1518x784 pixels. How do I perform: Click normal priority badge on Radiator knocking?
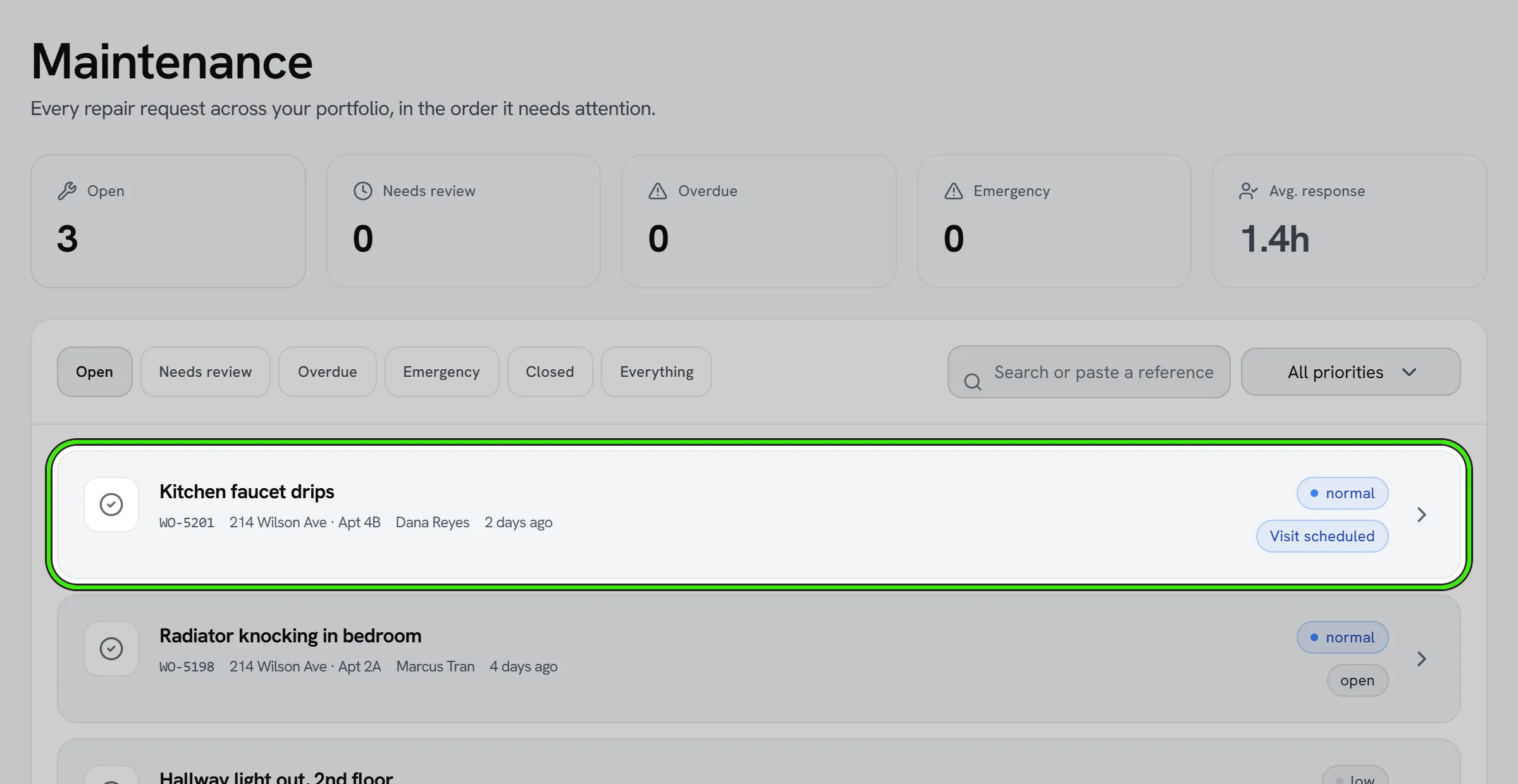pos(1342,637)
